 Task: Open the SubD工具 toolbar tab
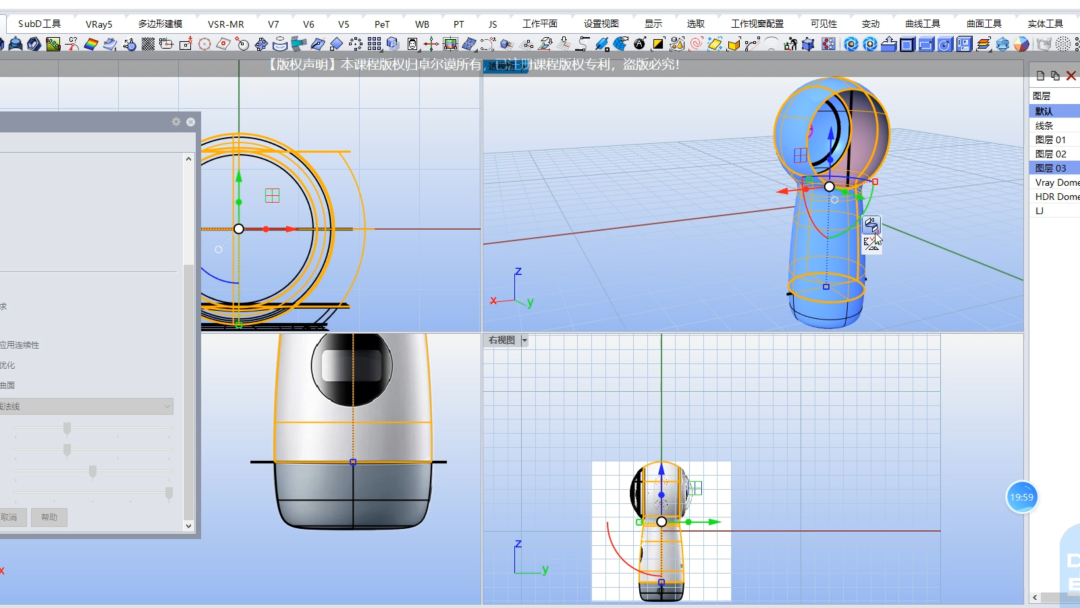pos(39,23)
